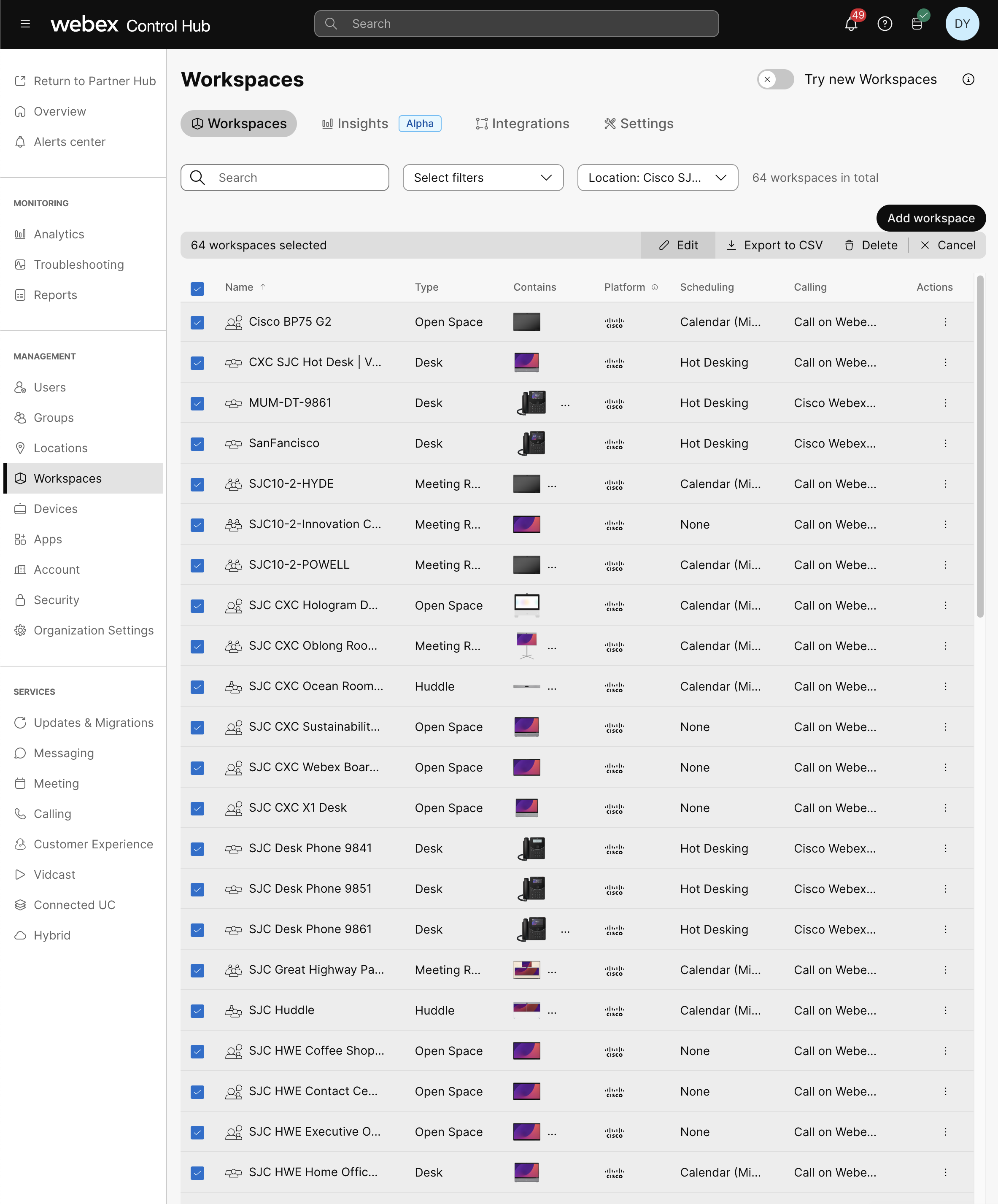Open the search field in the top bar
Viewport: 998px width, 1204px height.
[515, 24]
